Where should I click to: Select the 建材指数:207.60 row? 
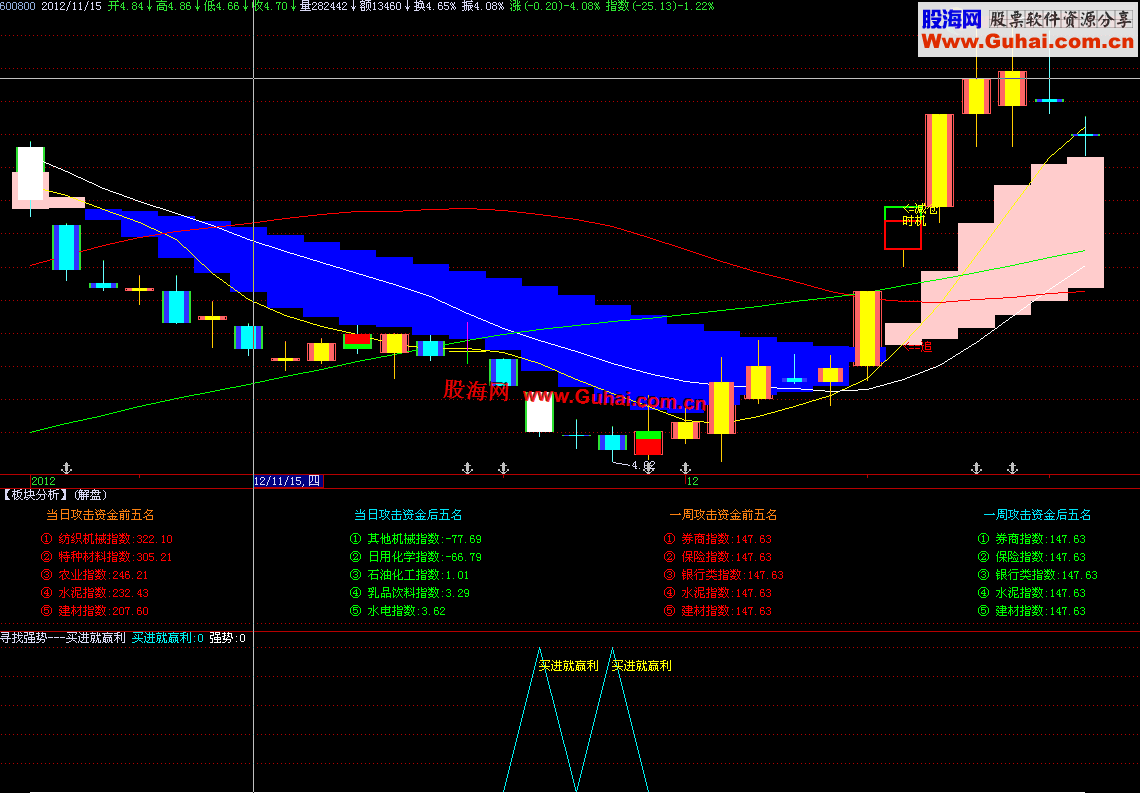coord(95,611)
